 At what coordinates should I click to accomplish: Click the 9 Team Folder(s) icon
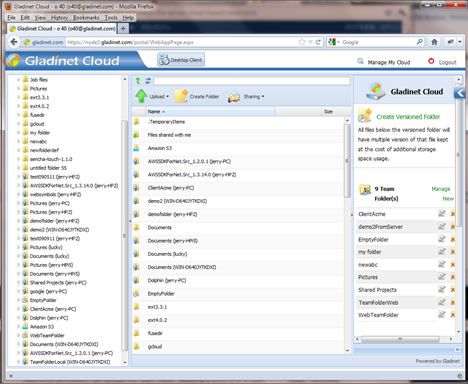click(365, 190)
